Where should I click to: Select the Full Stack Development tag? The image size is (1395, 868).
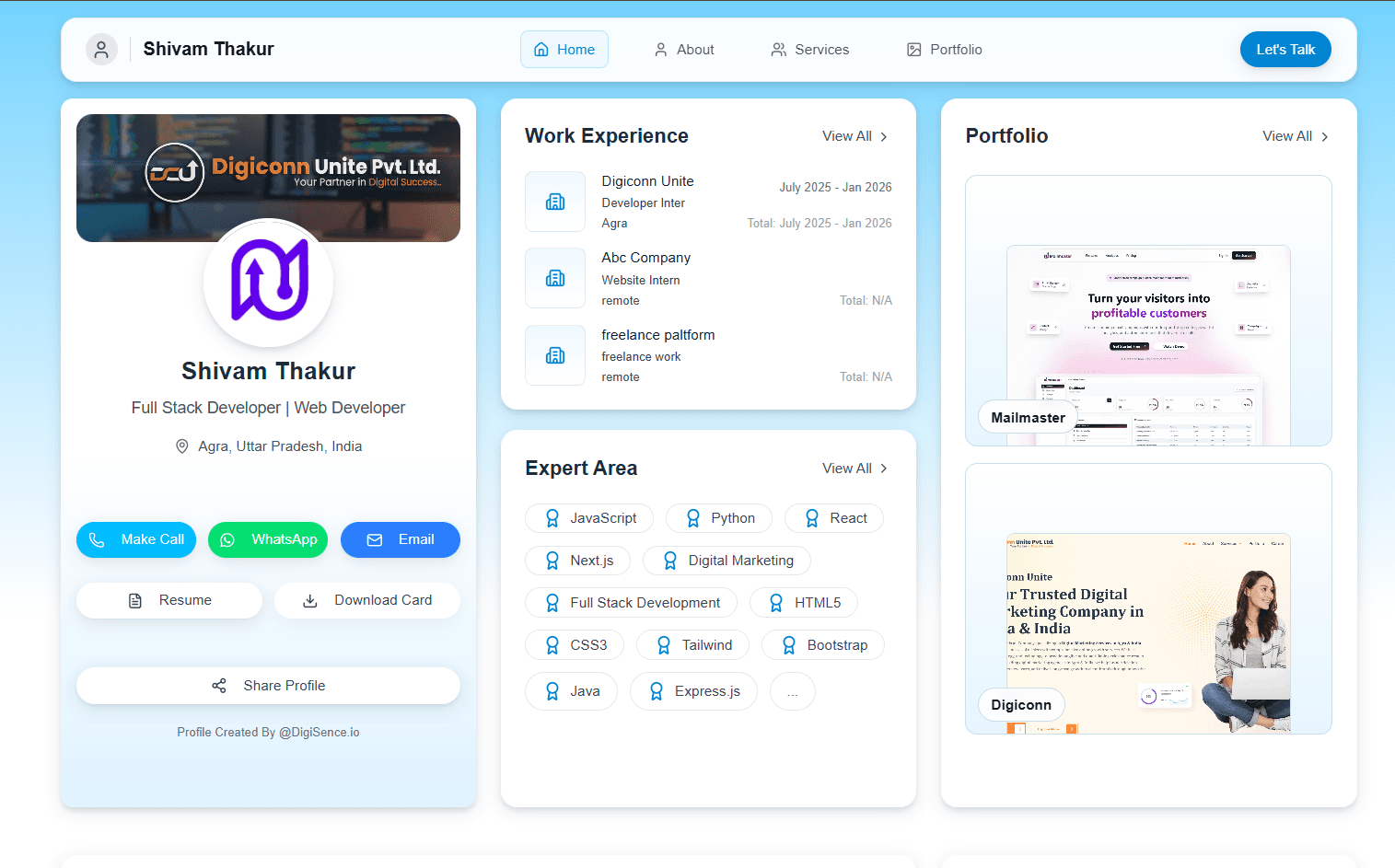632,603
